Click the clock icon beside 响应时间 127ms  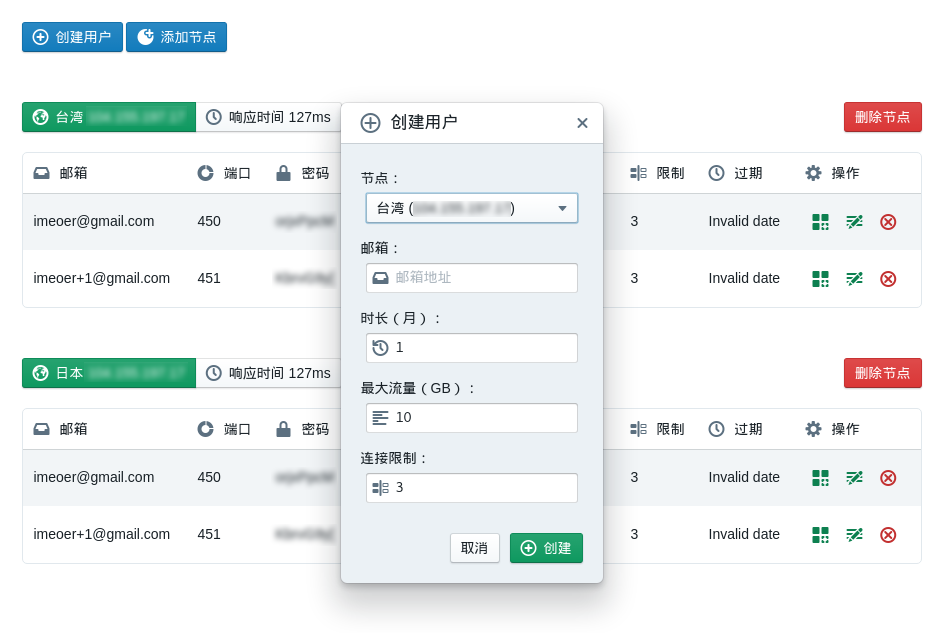(x=213, y=117)
